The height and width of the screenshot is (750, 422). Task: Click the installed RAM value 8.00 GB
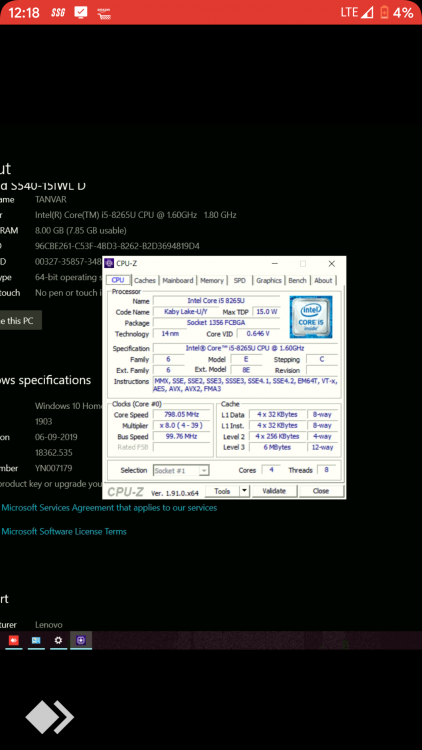(x=81, y=231)
